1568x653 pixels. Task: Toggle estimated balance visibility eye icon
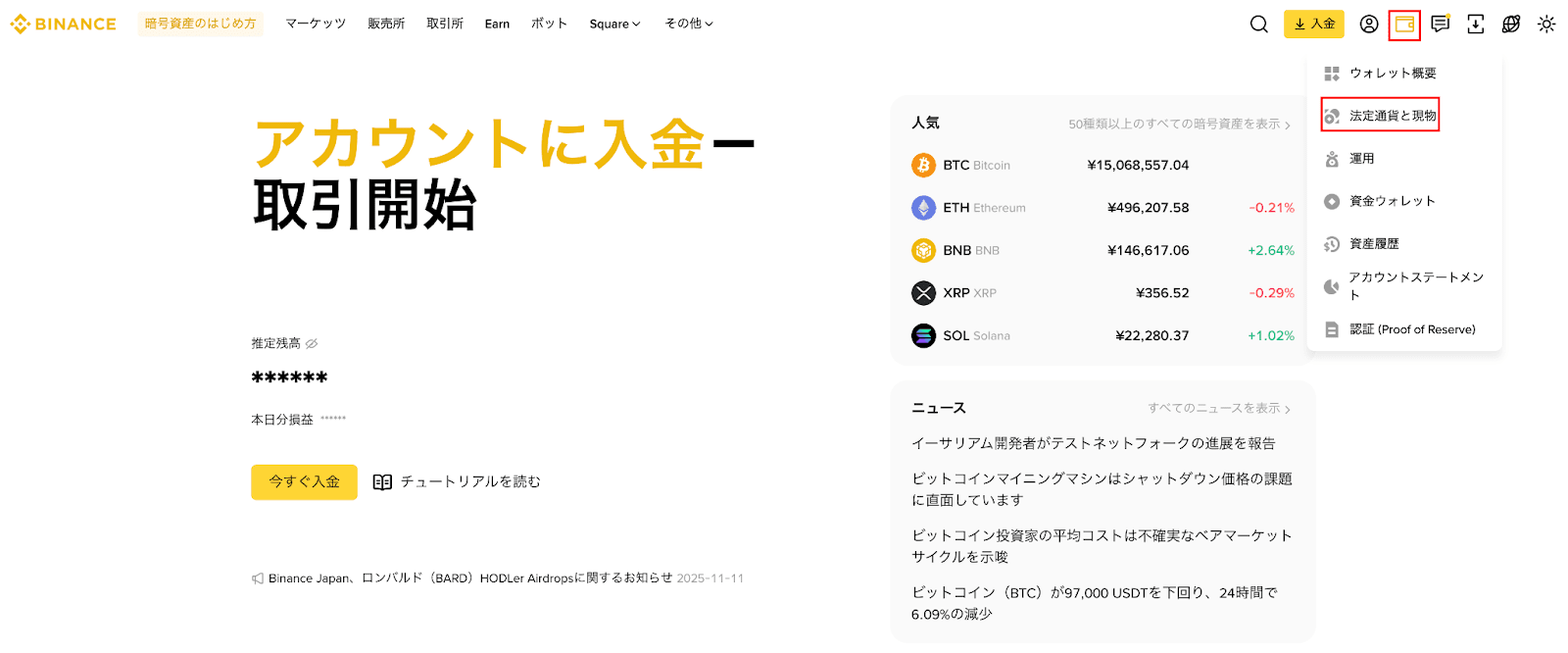pyautogui.click(x=312, y=344)
